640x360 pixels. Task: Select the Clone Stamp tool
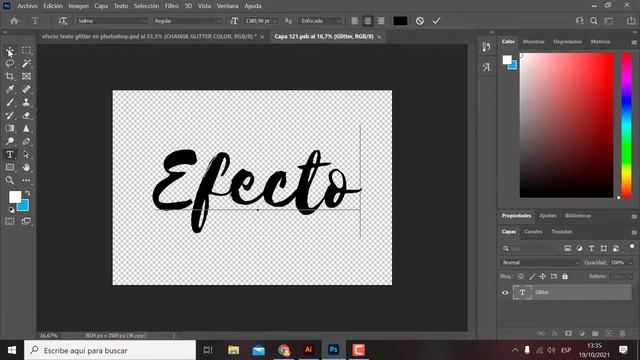click(26, 102)
